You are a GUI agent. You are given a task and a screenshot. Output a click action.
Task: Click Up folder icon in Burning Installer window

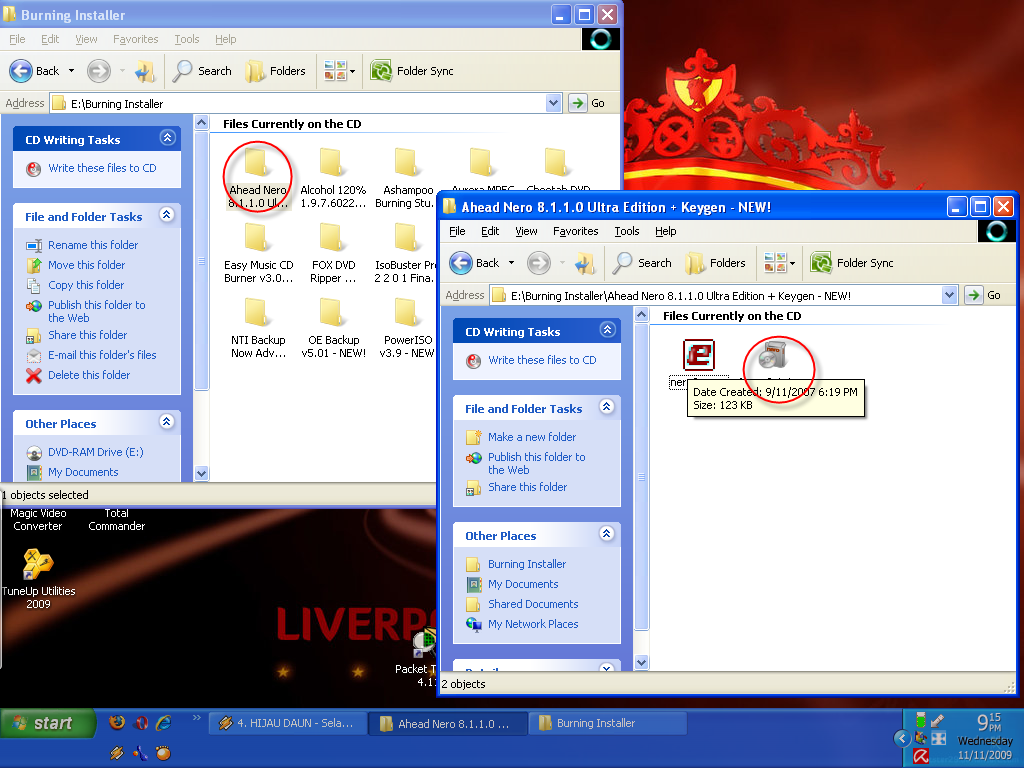144,71
